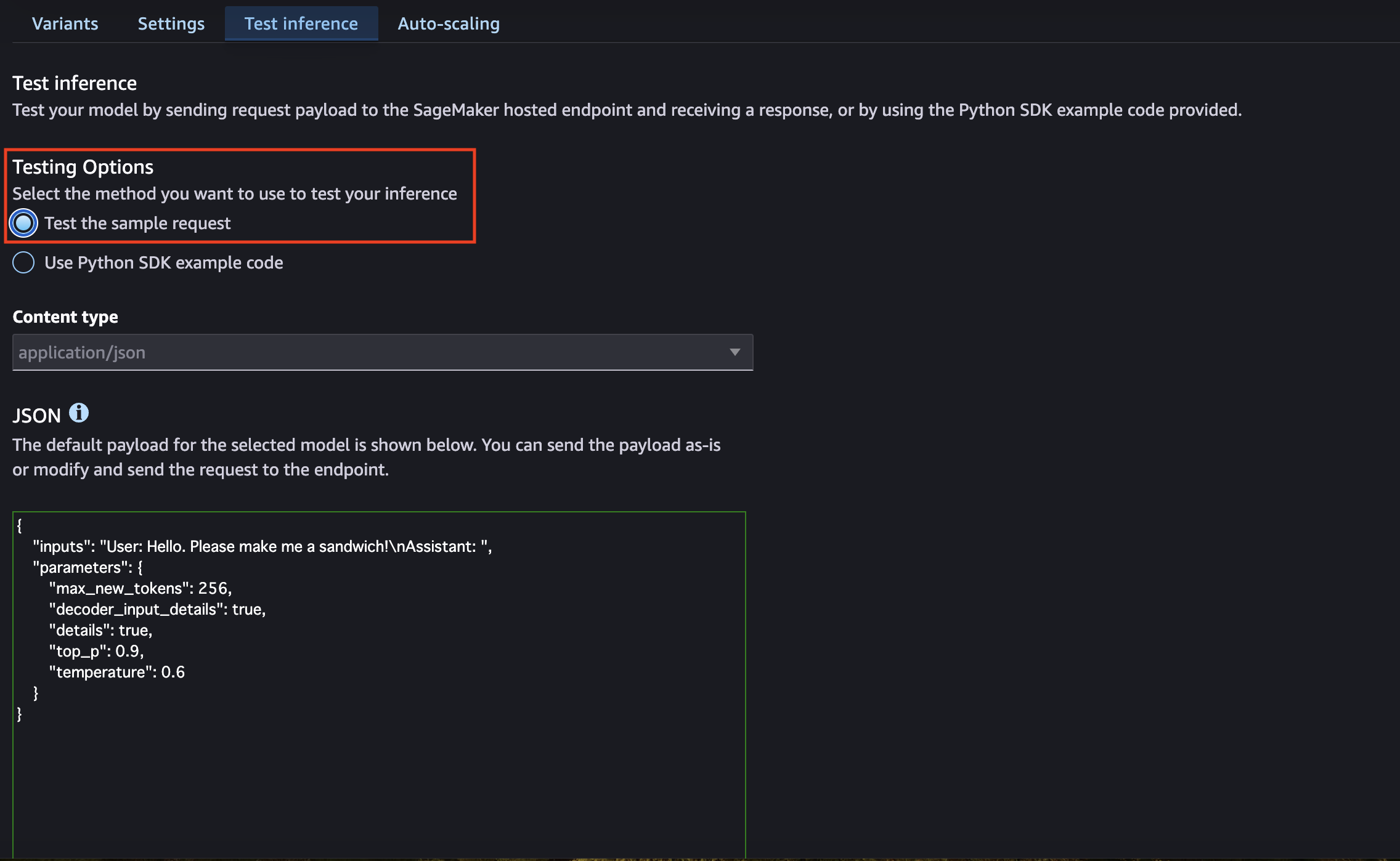1400x861 pixels.
Task: Click the "temperature": 0.6 line
Action: click(116, 672)
